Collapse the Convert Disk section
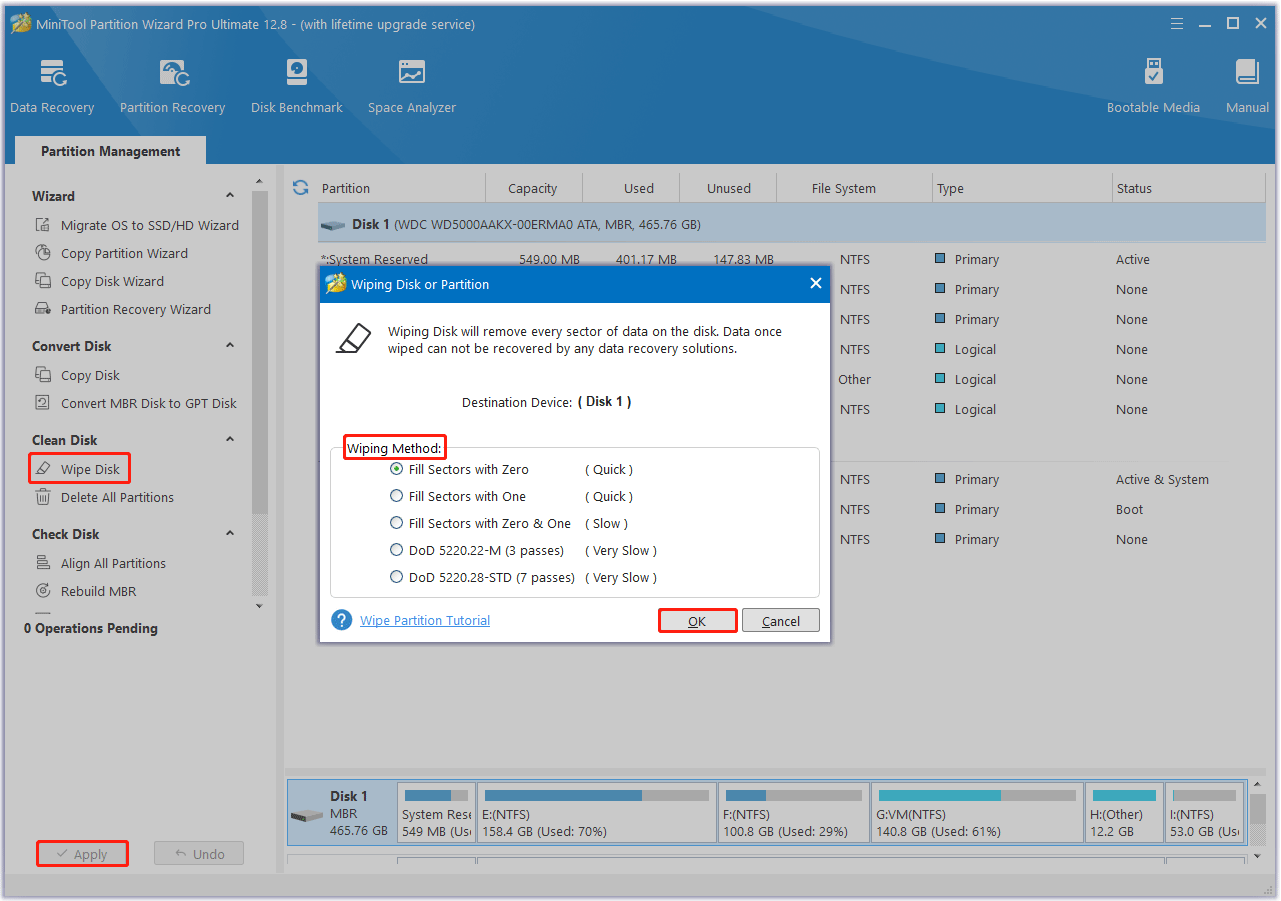Screen dimensions: 1281x901 point(230,346)
